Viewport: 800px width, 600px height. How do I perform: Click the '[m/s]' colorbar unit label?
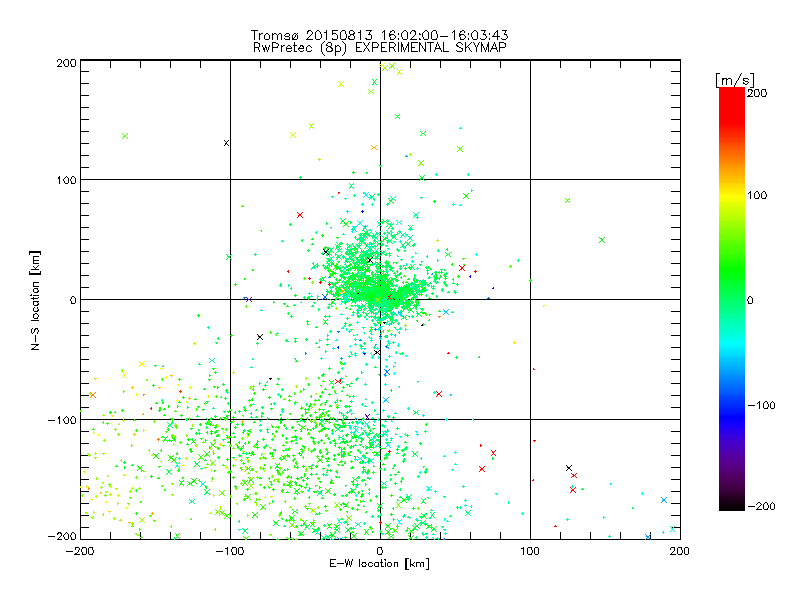(x=735, y=80)
